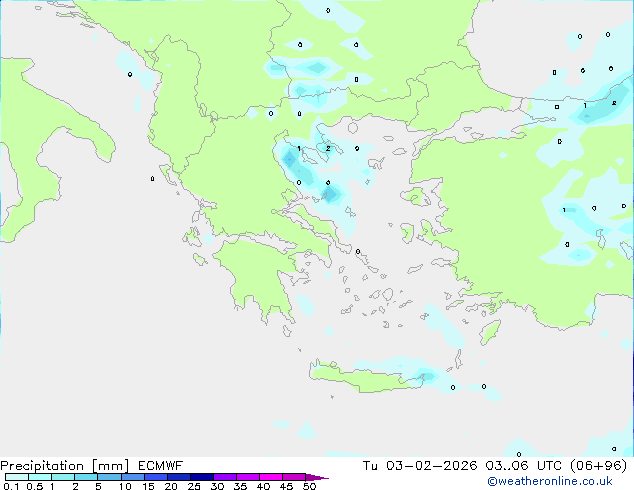Click the 'Precipitation' title word

(x=42, y=466)
